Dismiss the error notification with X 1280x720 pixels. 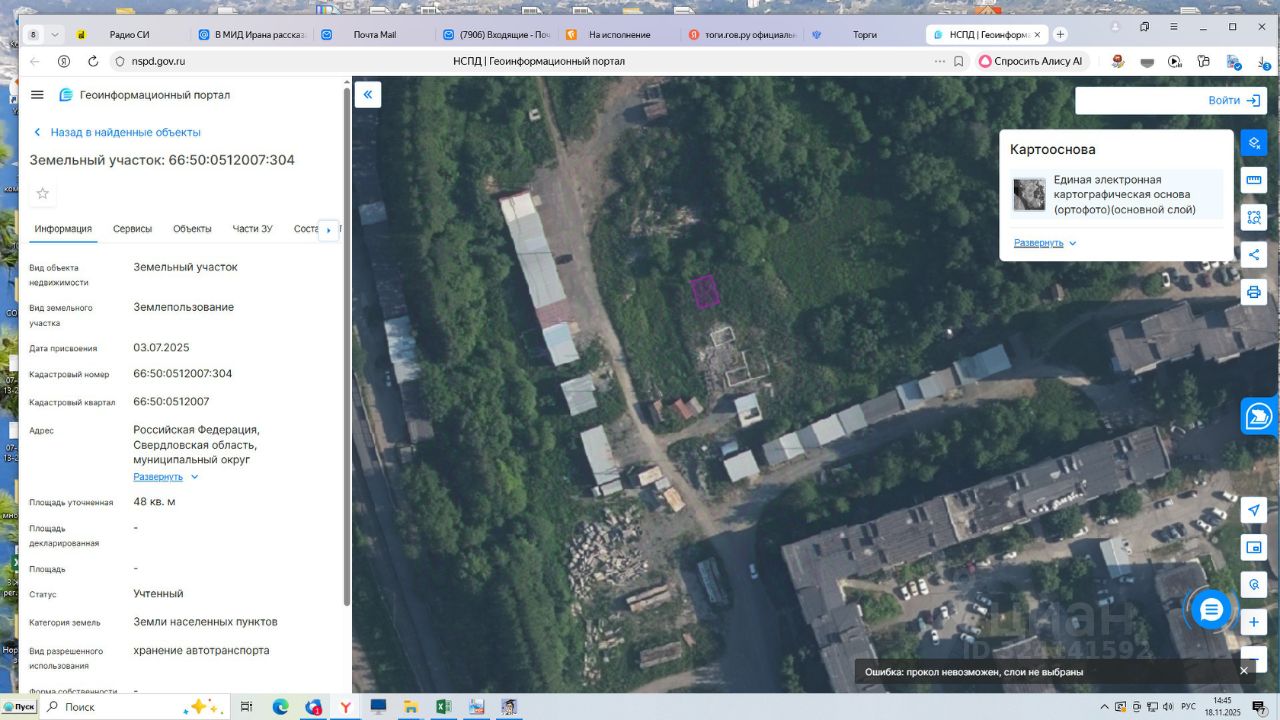tap(1244, 671)
